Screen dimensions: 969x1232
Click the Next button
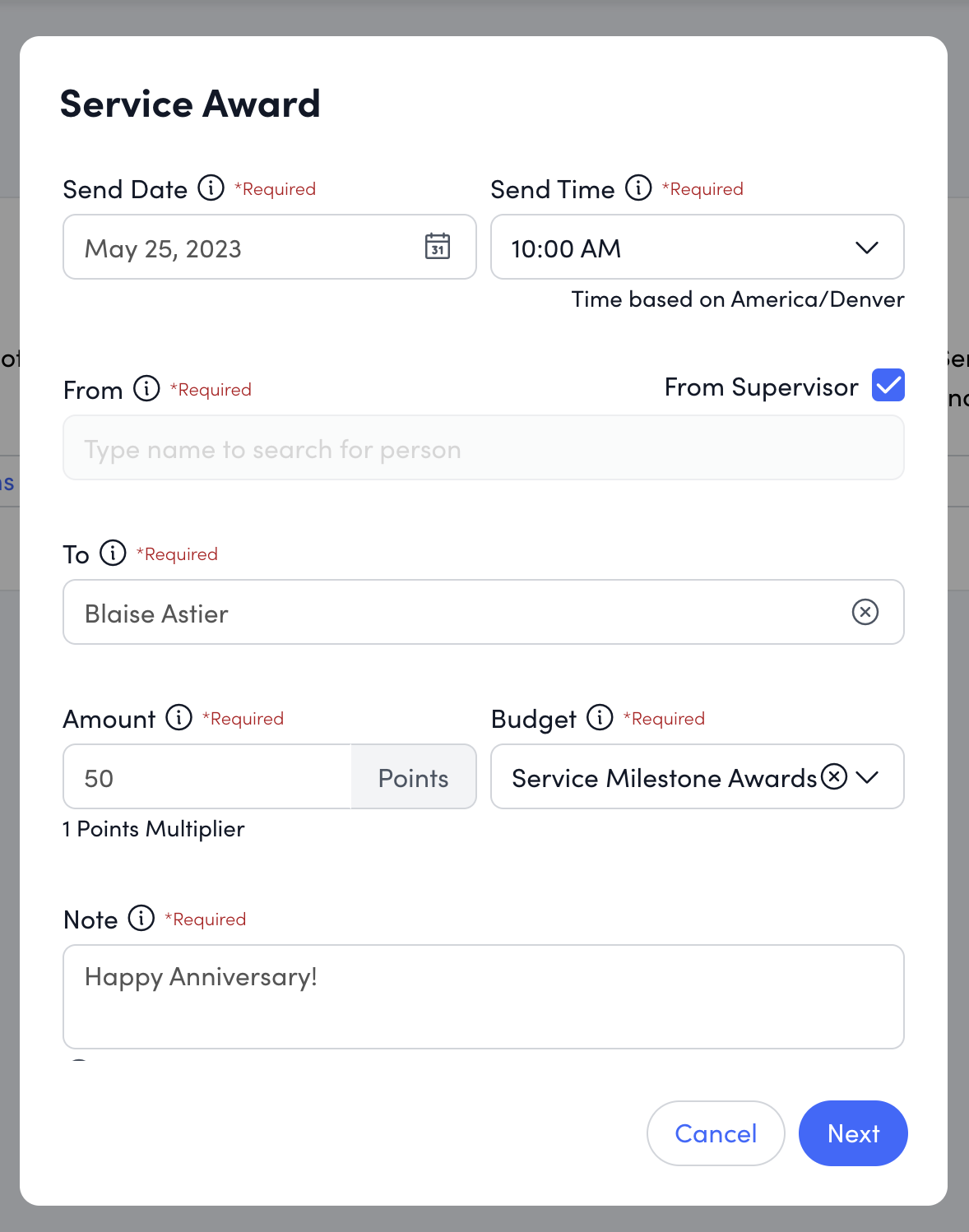coord(853,1133)
